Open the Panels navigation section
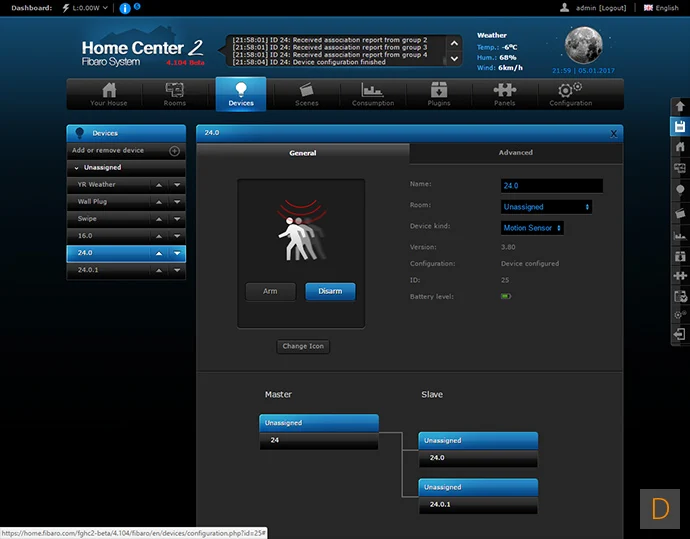 point(504,94)
